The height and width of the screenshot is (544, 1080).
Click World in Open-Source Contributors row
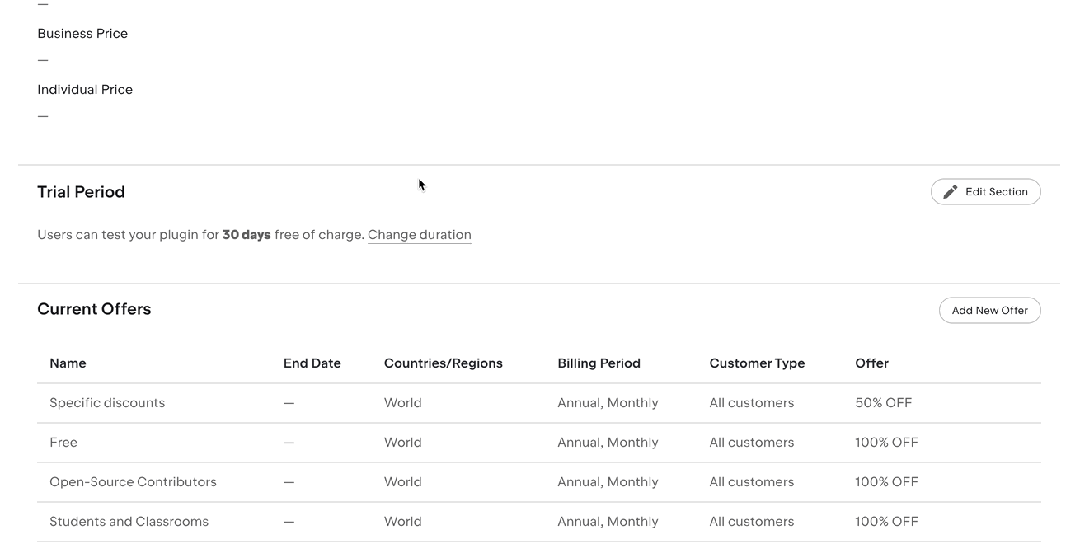click(402, 482)
